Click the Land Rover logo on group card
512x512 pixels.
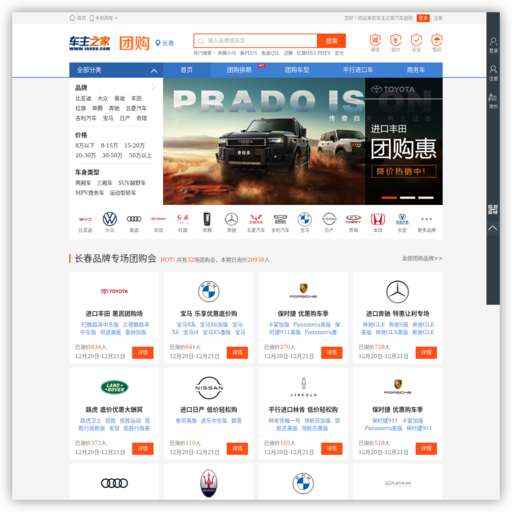click(114, 387)
